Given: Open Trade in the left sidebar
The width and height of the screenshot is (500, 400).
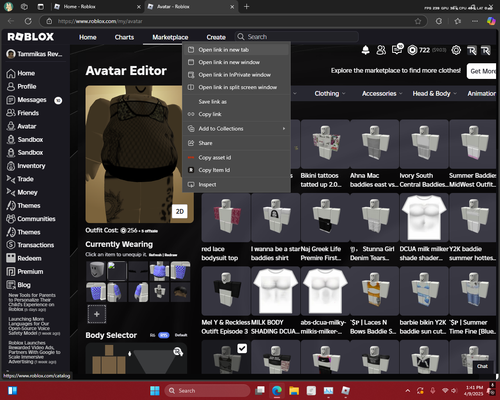Looking at the screenshot, I should pyautogui.click(x=20, y=179).
